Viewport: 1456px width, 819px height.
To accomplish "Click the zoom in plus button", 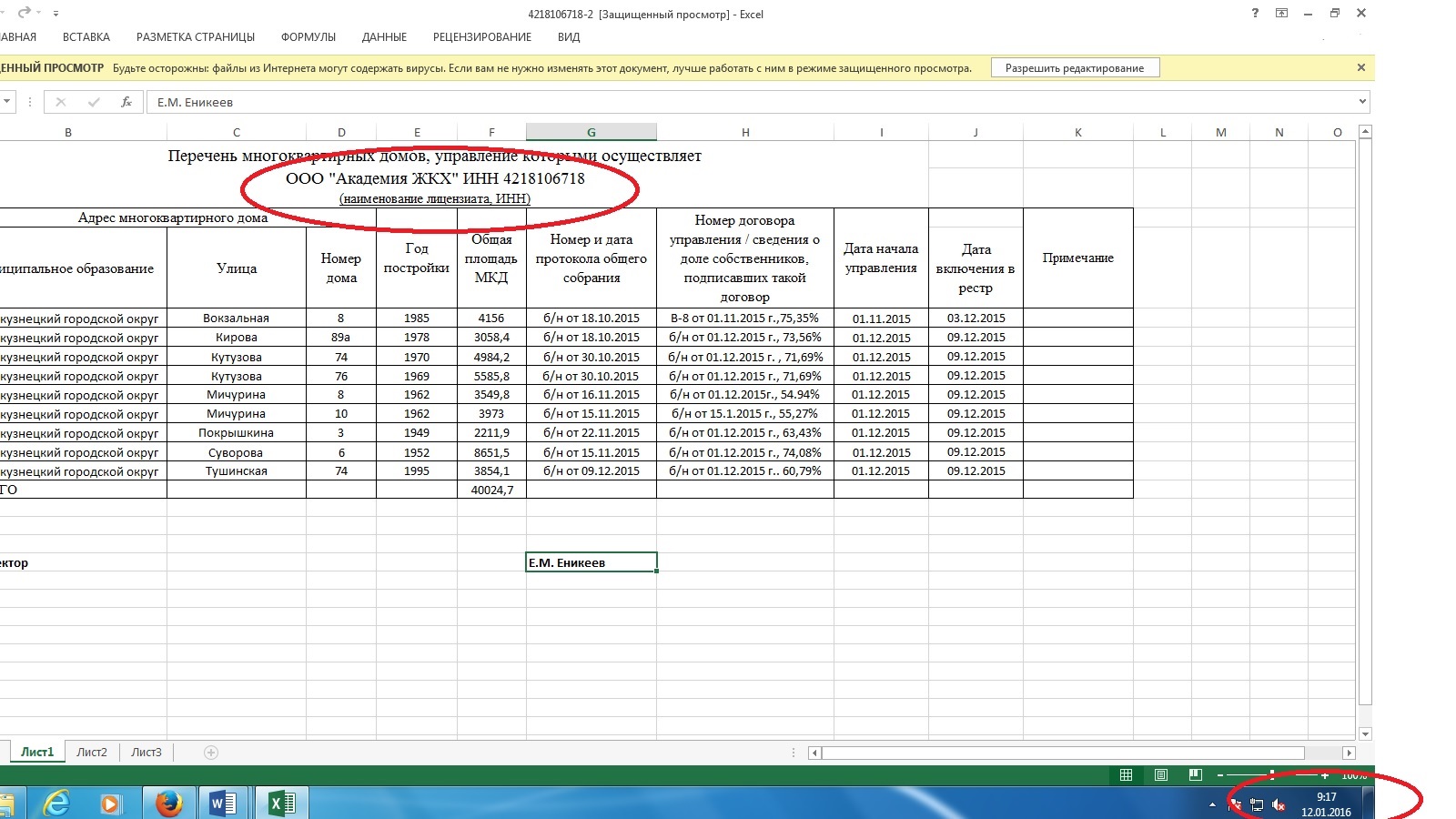I will 1324,775.
